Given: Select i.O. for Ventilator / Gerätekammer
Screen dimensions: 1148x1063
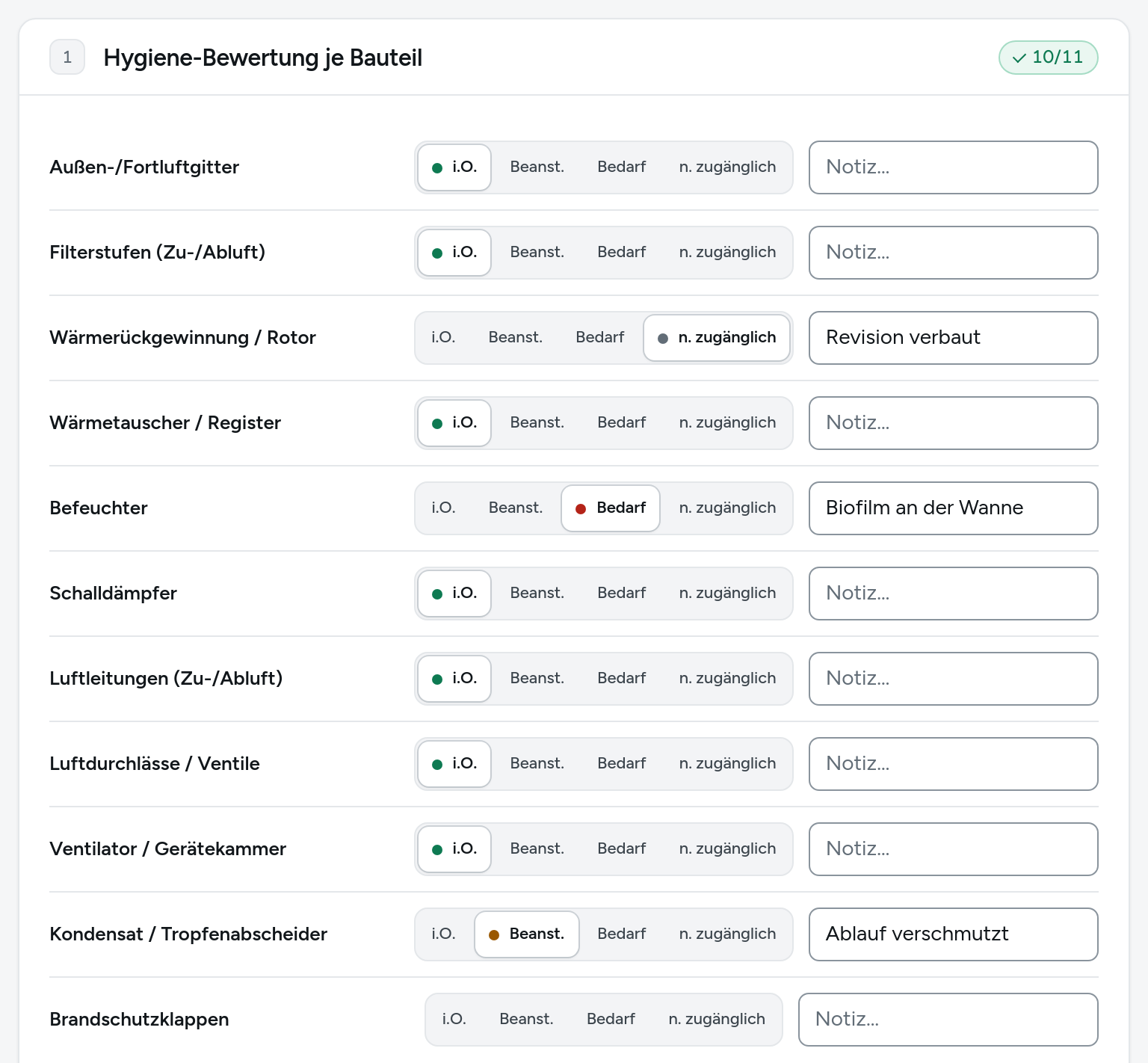Looking at the screenshot, I should coord(454,849).
